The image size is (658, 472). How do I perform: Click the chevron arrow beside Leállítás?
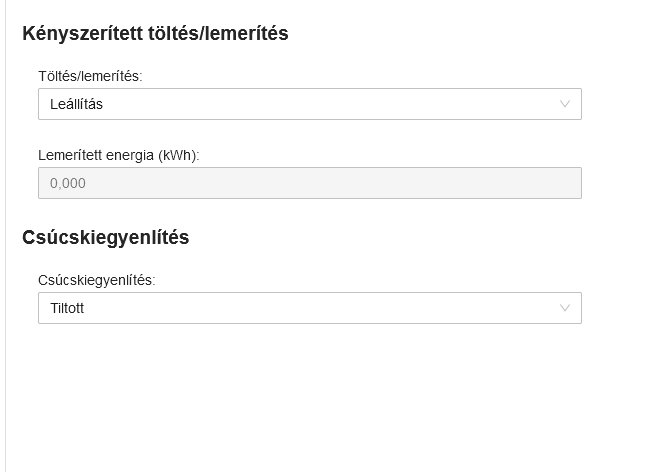pyautogui.click(x=565, y=104)
